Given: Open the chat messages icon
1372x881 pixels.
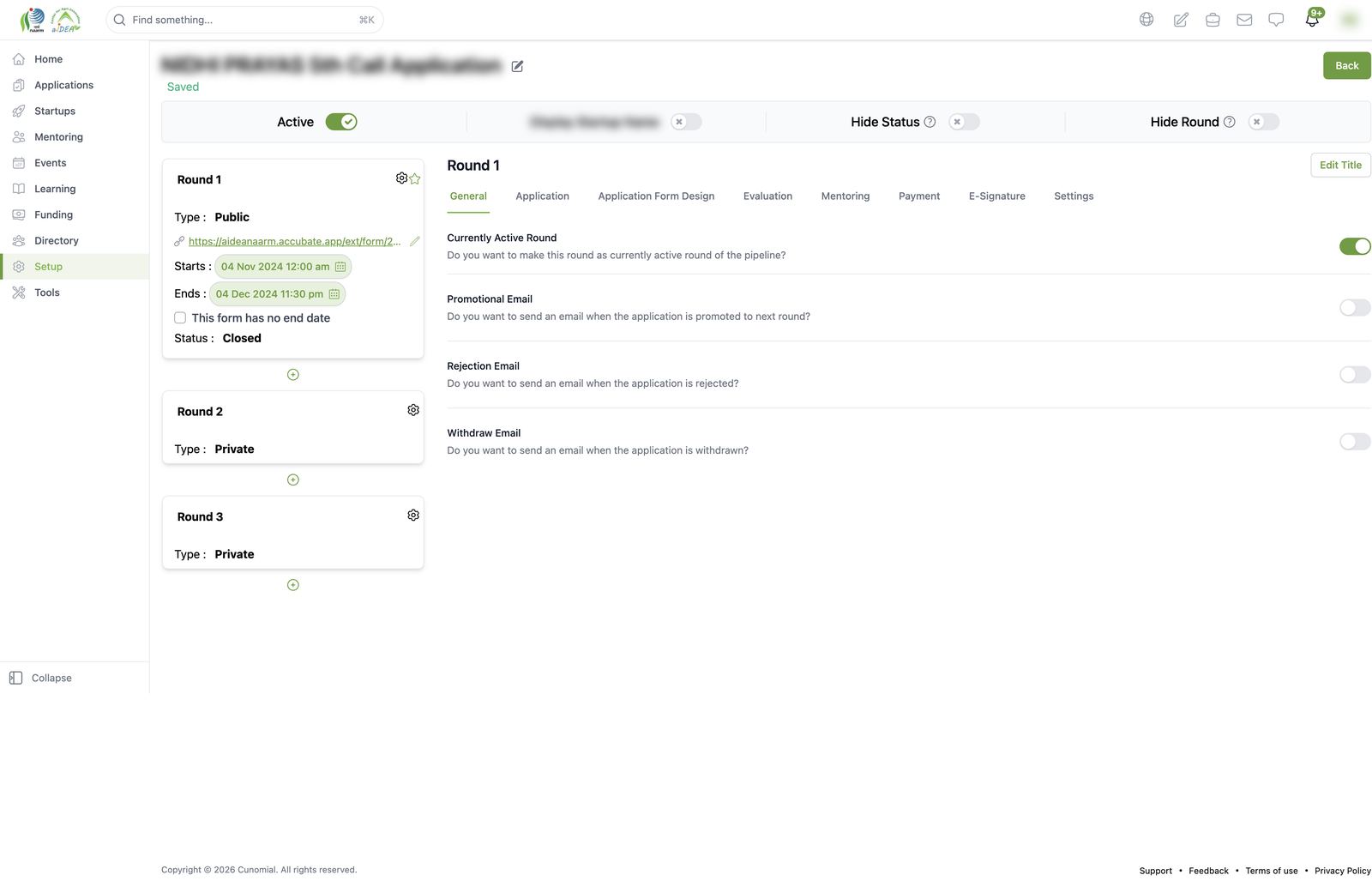Looking at the screenshot, I should coord(1276,20).
